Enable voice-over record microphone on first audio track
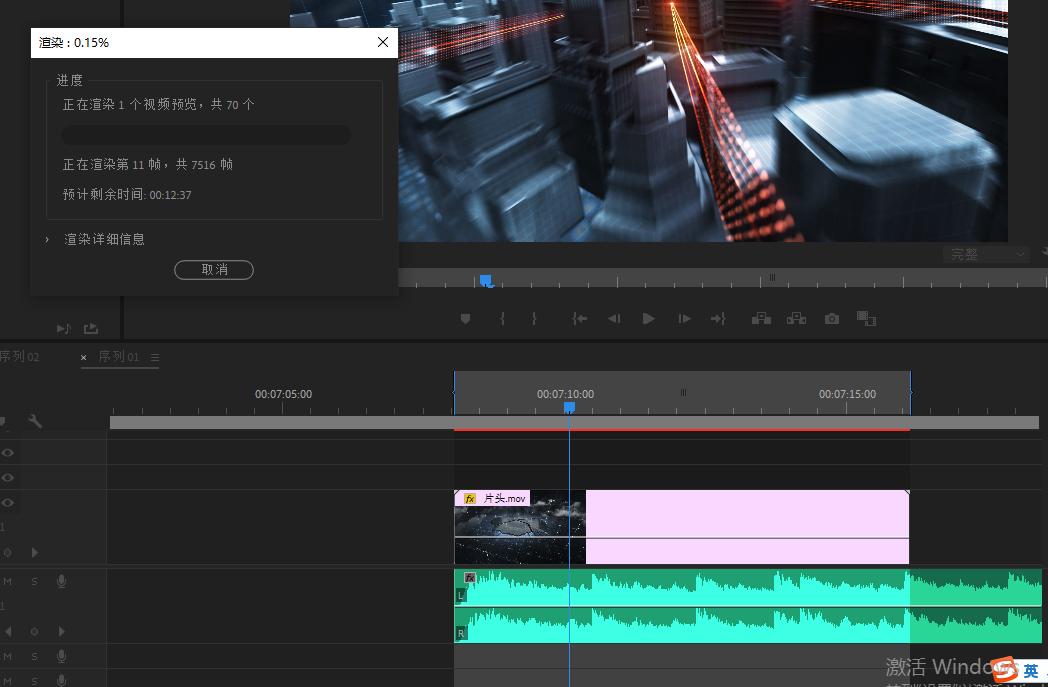The height and width of the screenshot is (687, 1048). [x=62, y=581]
